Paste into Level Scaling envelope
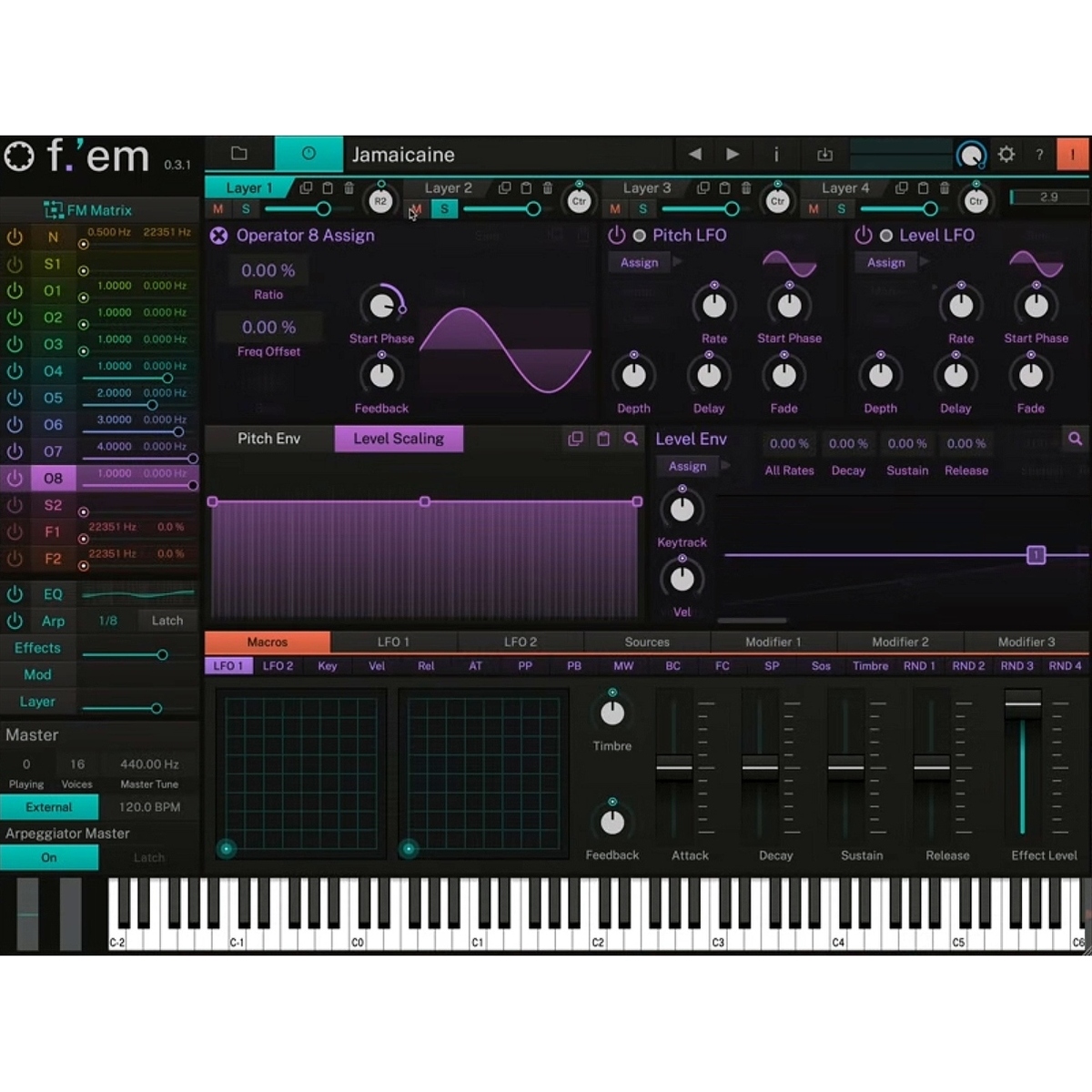1092x1092 pixels. 603,439
